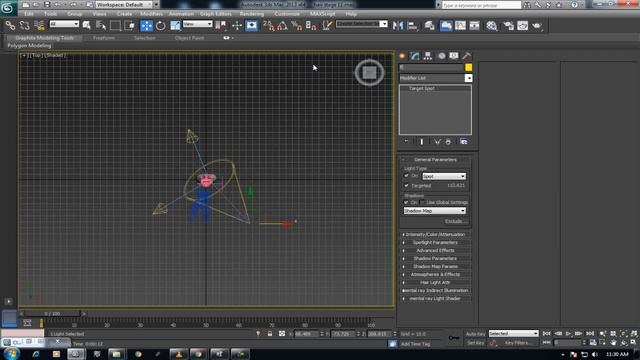Screen dimensions: 640x360
Task: Open the Customize menu
Action: click(x=287, y=14)
